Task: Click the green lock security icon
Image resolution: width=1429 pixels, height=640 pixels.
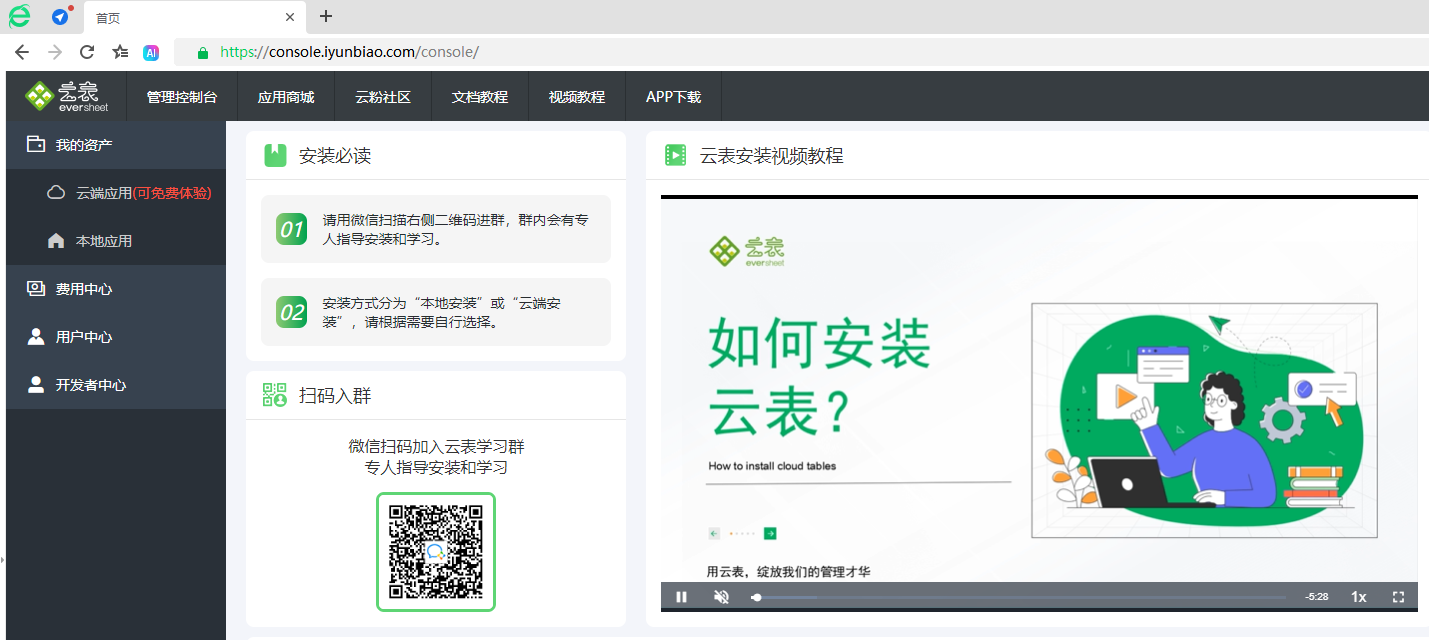Action: click(203, 53)
